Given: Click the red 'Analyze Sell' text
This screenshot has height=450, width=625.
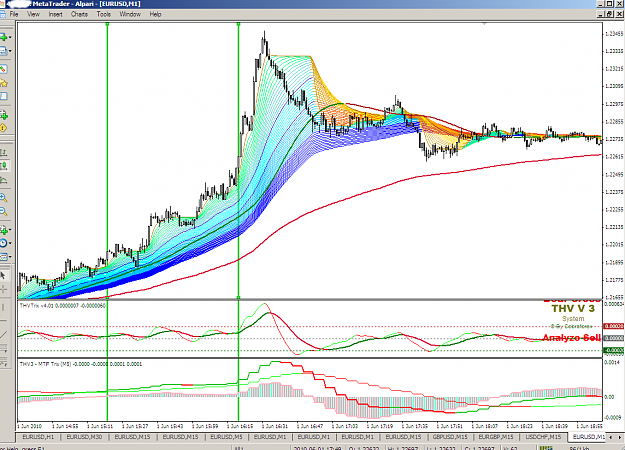Looking at the screenshot, I should [x=572, y=338].
